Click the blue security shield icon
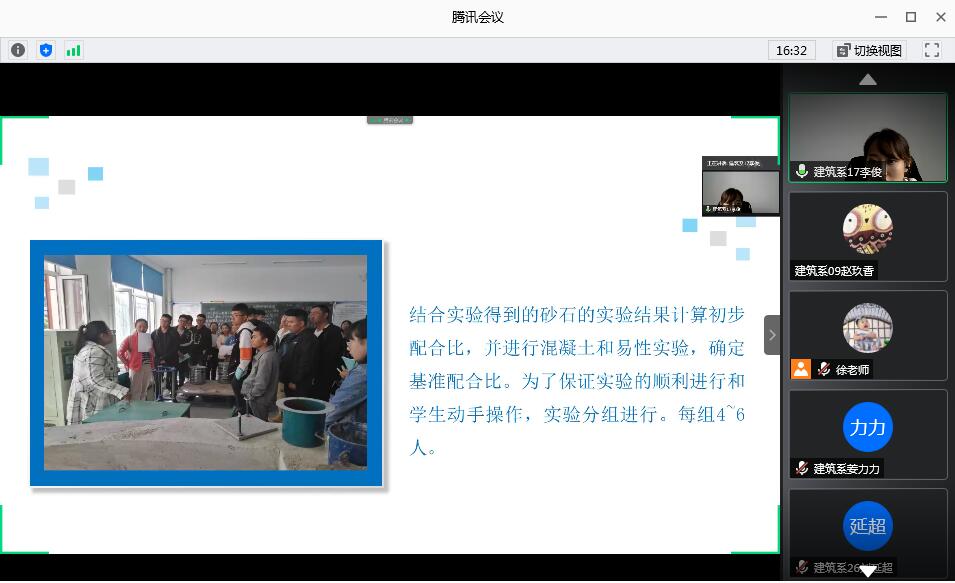Image resolution: width=955 pixels, height=583 pixels. [46, 50]
